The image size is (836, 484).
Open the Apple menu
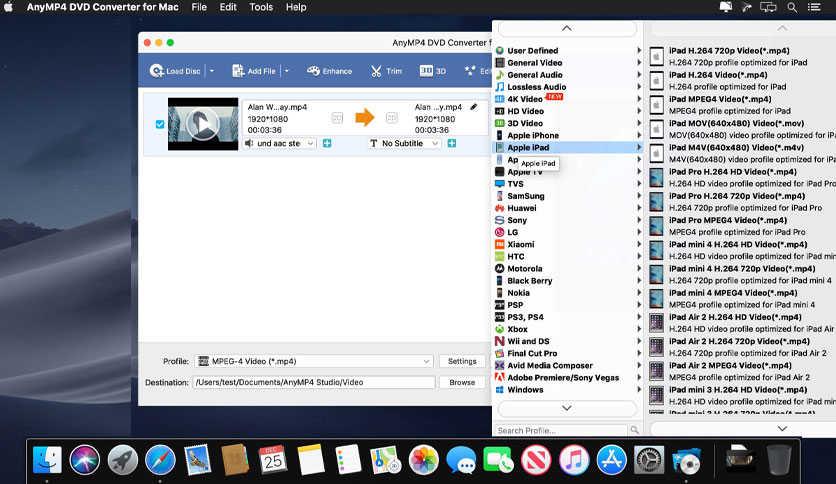tap(9, 7)
